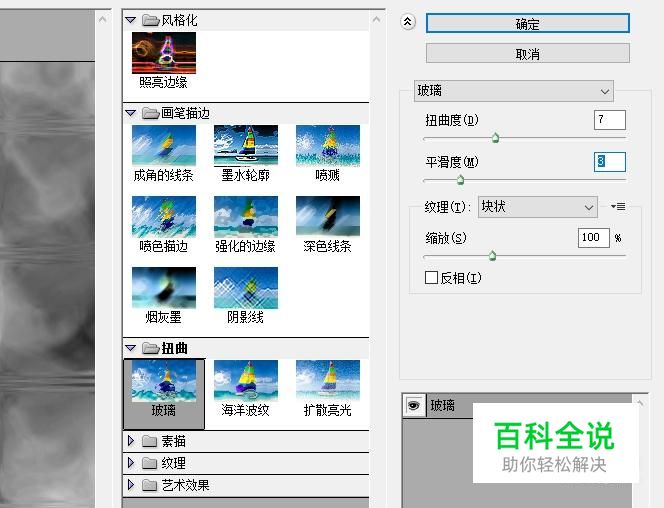Expand the 艺术效果 filter folder
664x508 pixels.
(x=131, y=485)
